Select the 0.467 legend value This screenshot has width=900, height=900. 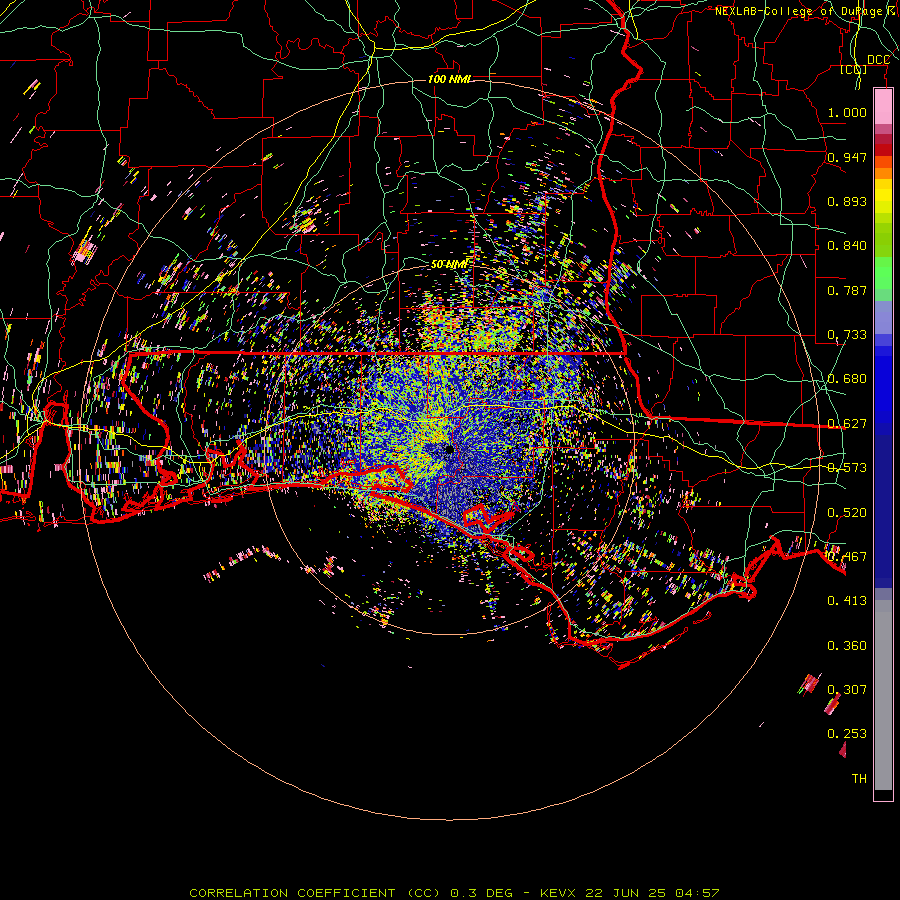tap(847, 556)
